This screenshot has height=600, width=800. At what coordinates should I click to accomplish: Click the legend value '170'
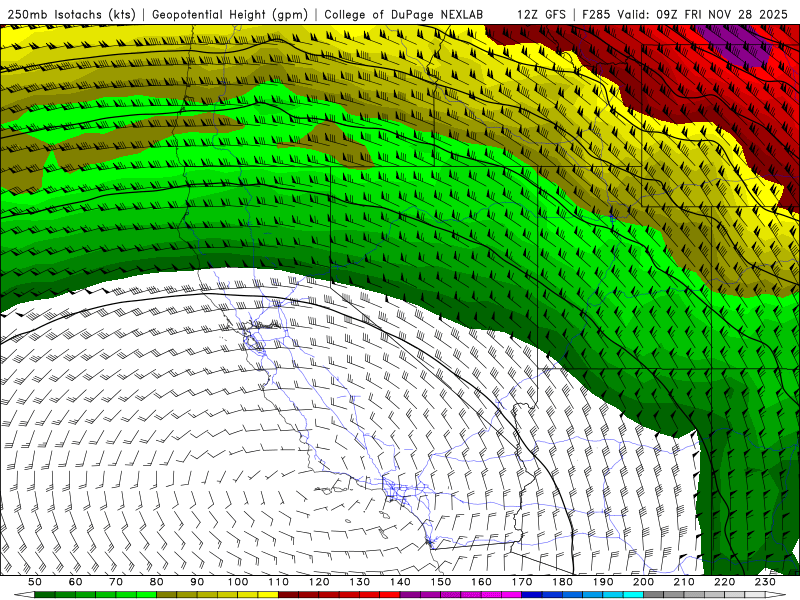pyautogui.click(x=522, y=582)
